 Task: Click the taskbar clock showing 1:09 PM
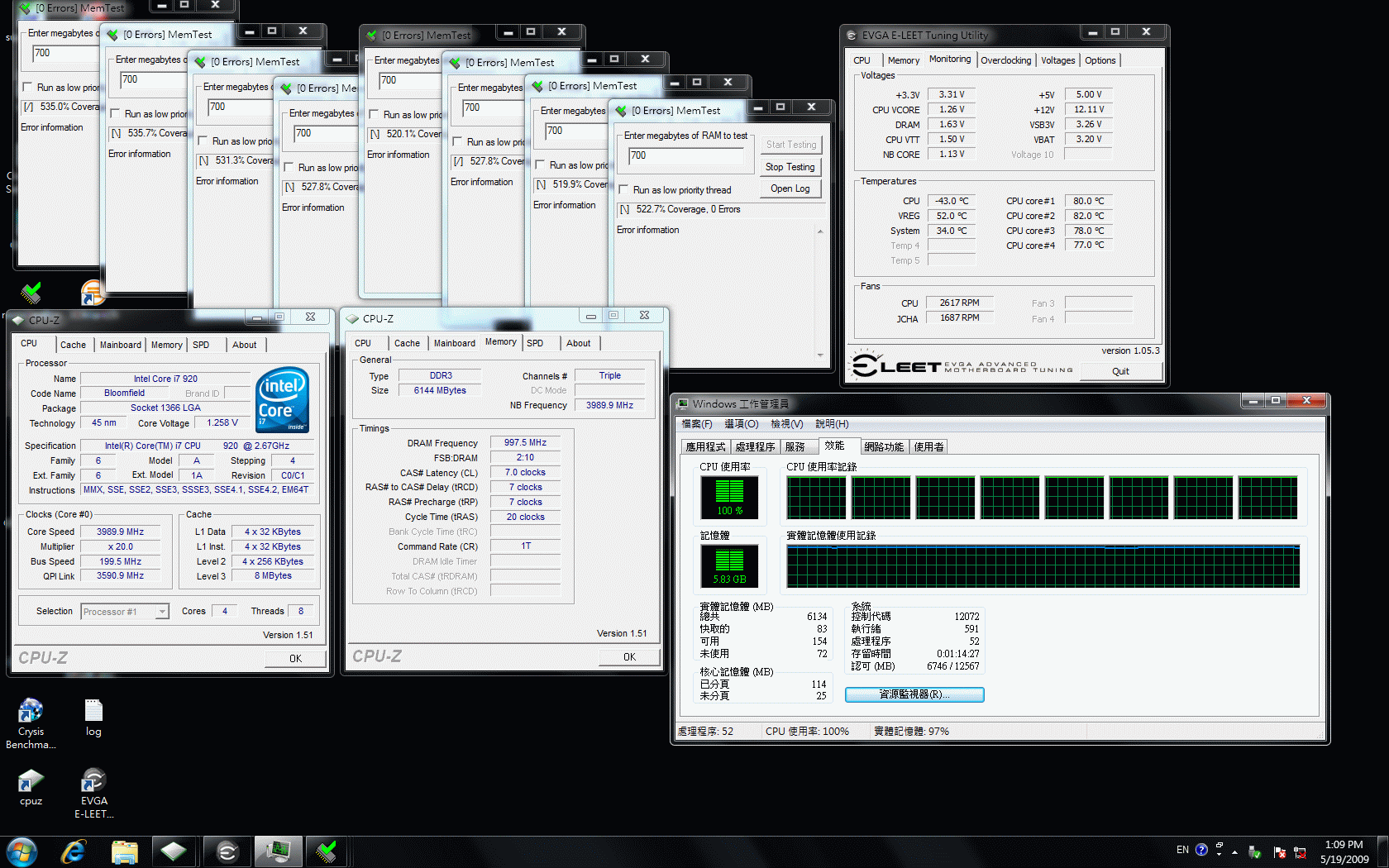point(1344,851)
